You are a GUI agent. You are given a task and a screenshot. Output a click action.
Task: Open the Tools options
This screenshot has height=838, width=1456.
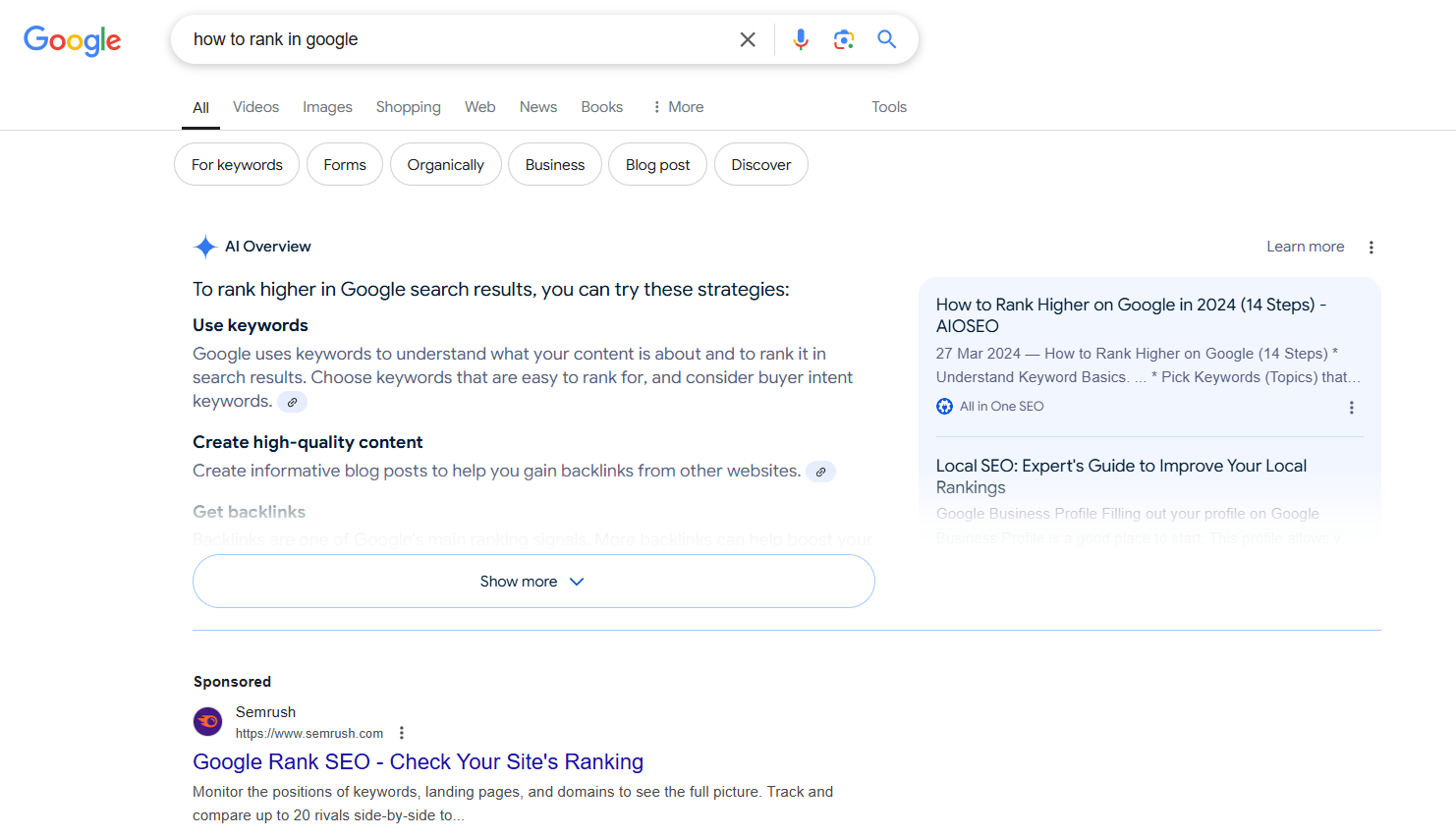[889, 107]
